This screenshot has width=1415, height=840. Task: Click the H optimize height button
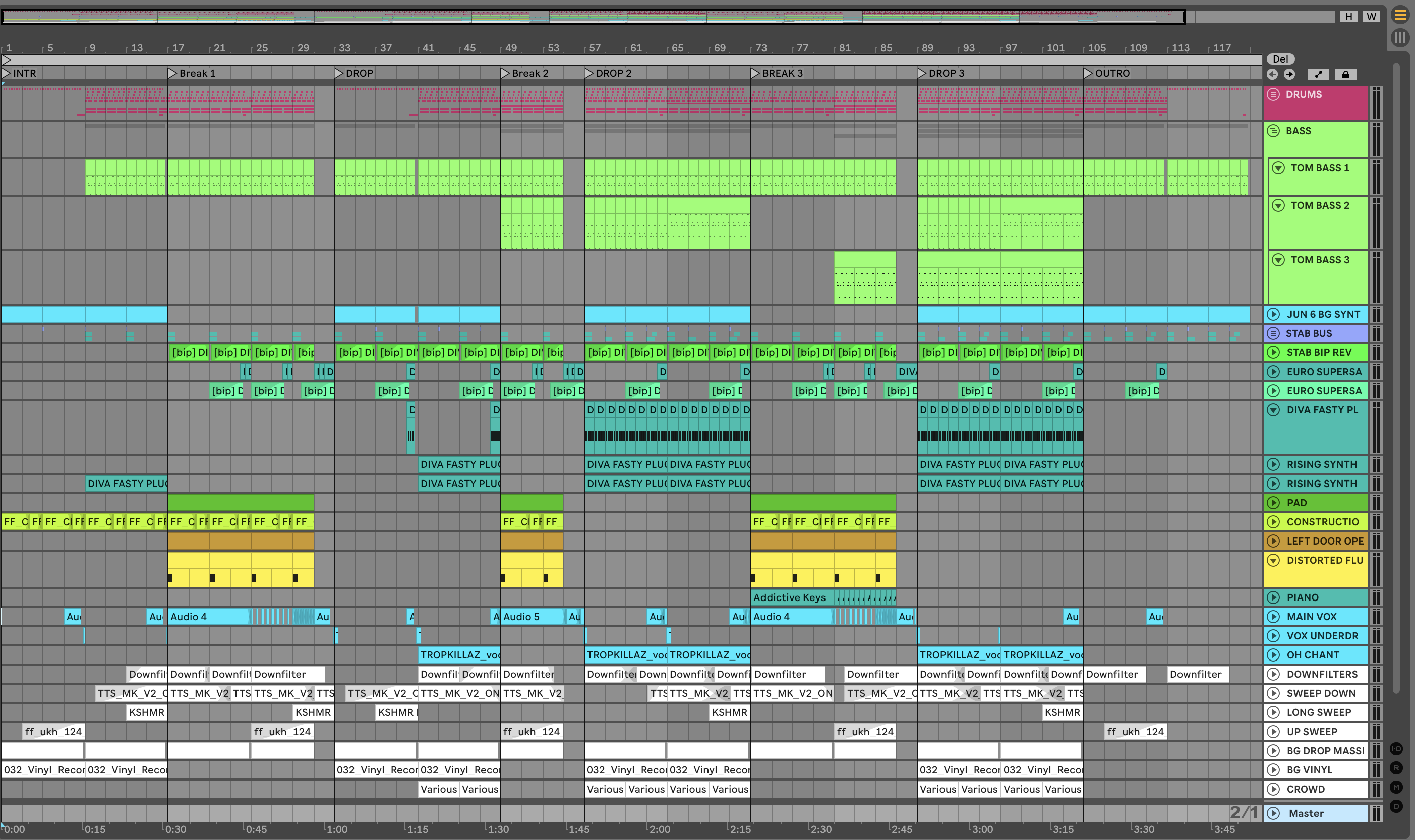1349,17
